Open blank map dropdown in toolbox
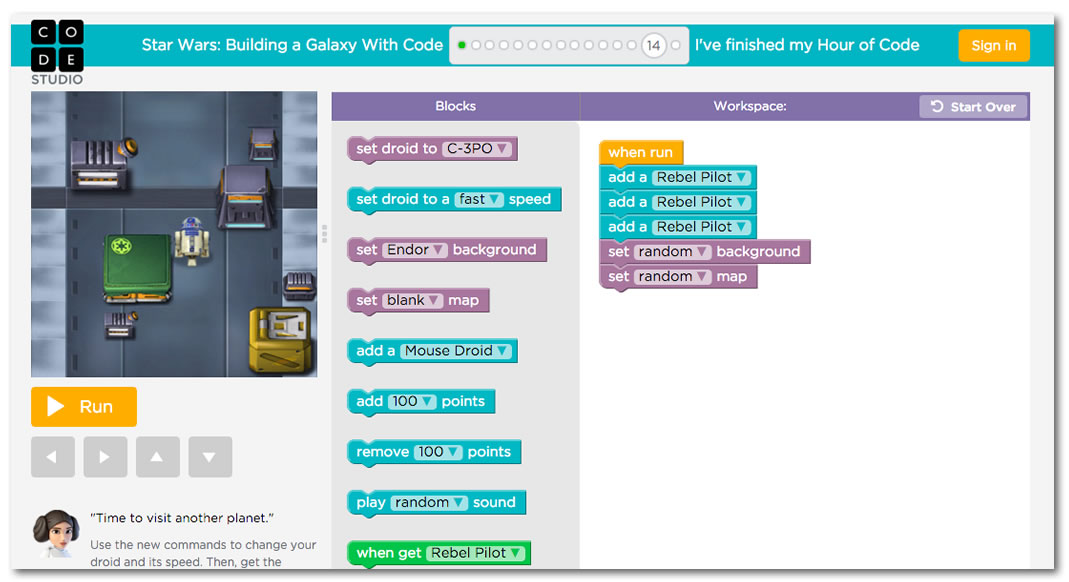Viewport: 1069px width, 582px height. point(413,300)
